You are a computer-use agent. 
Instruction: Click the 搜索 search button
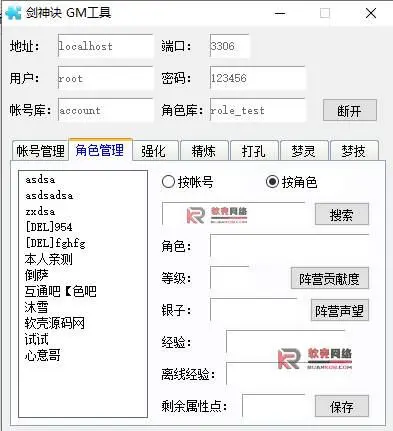click(x=342, y=214)
